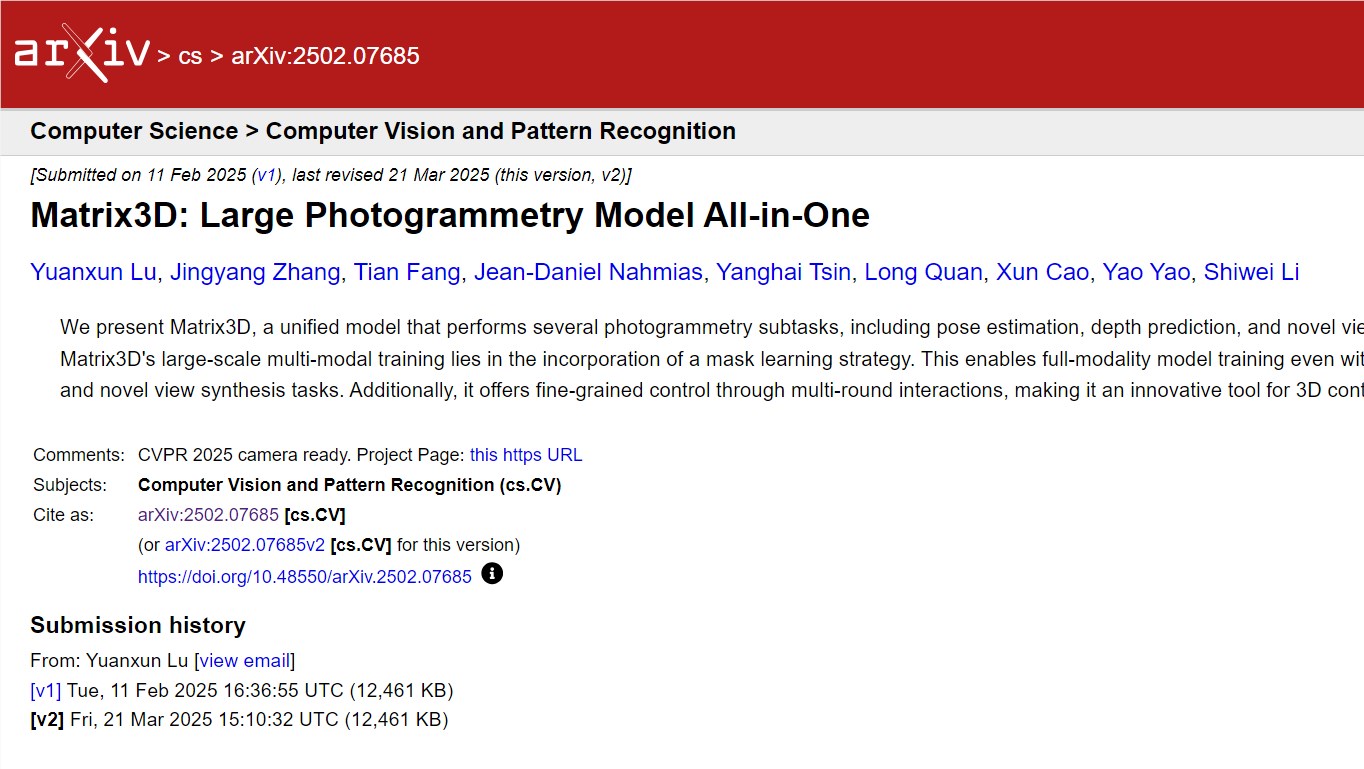Open author Yao Yao's page
This screenshot has height=769, width=1364.
point(1146,272)
